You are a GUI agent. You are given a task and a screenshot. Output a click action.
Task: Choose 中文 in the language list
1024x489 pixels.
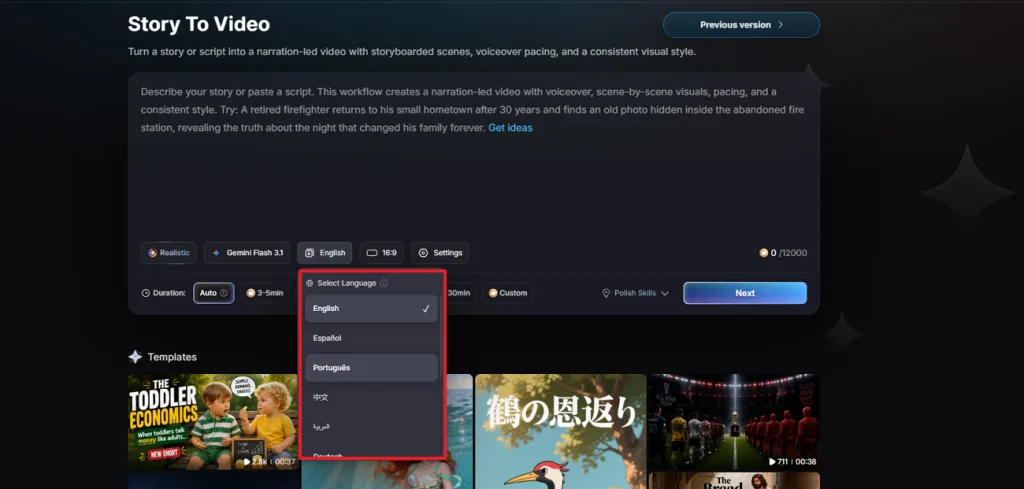coord(371,397)
